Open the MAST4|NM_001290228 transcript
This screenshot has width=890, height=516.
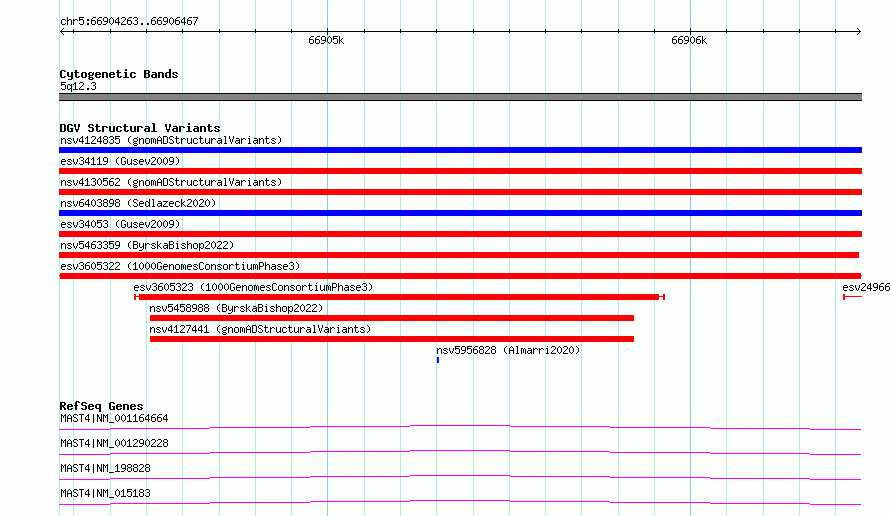click(x=114, y=443)
